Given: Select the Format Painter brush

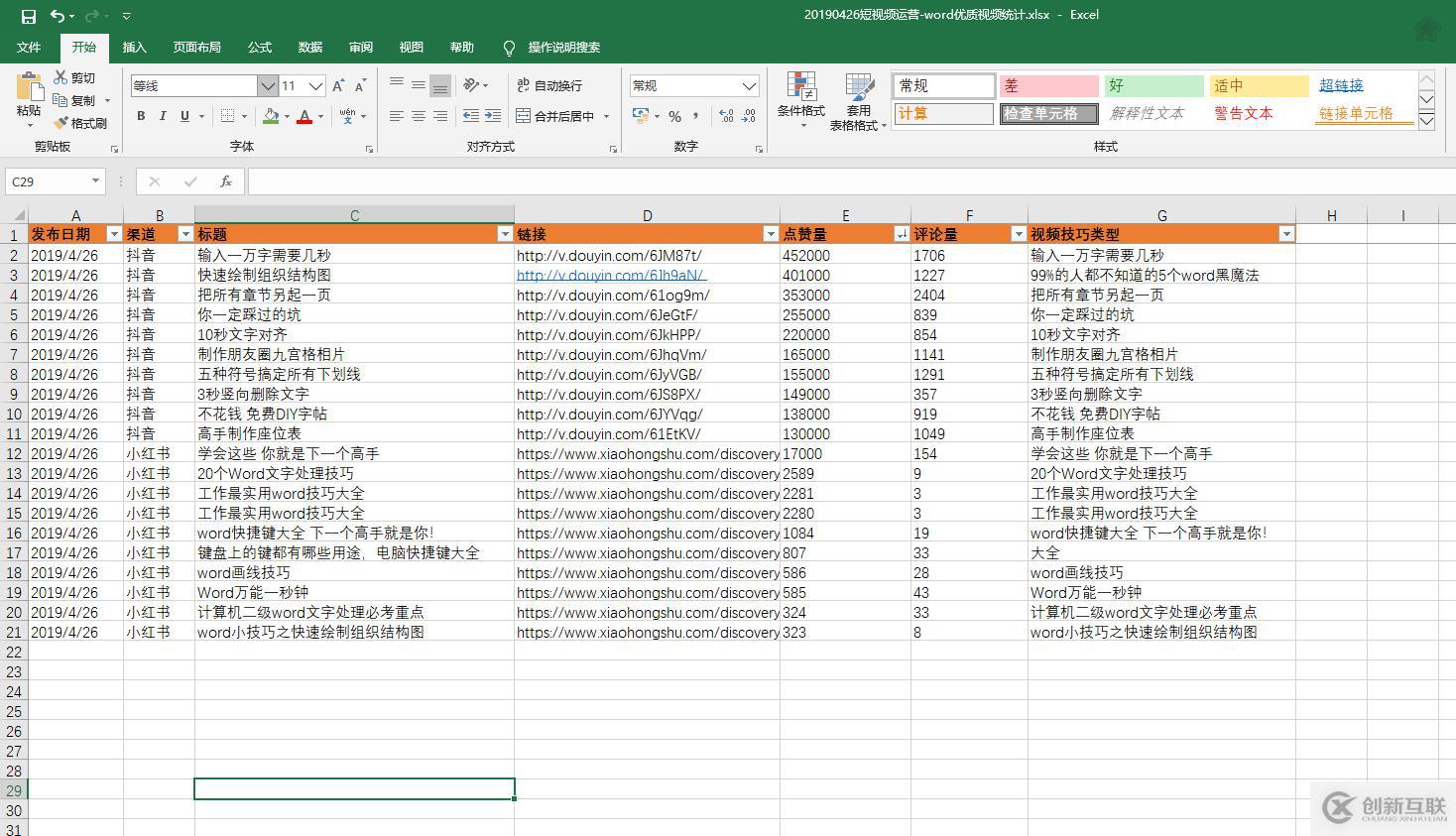Looking at the screenshot, I should coord(61,123).
